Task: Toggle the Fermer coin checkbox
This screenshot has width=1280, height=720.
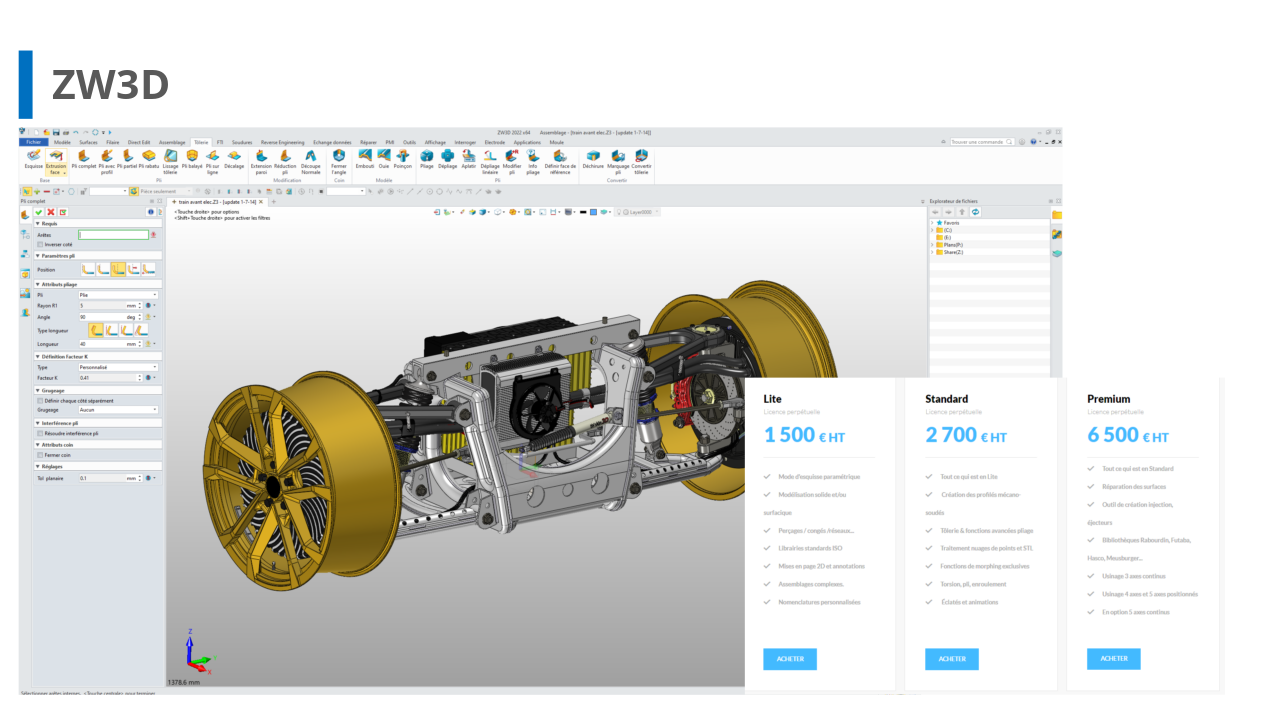Action: point(40,455)
